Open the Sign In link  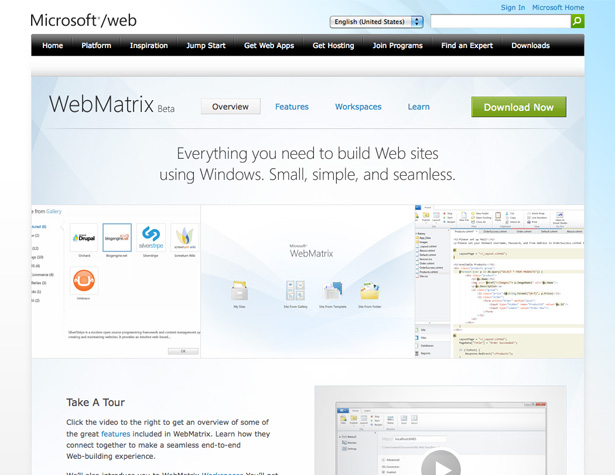pos(513,7)
